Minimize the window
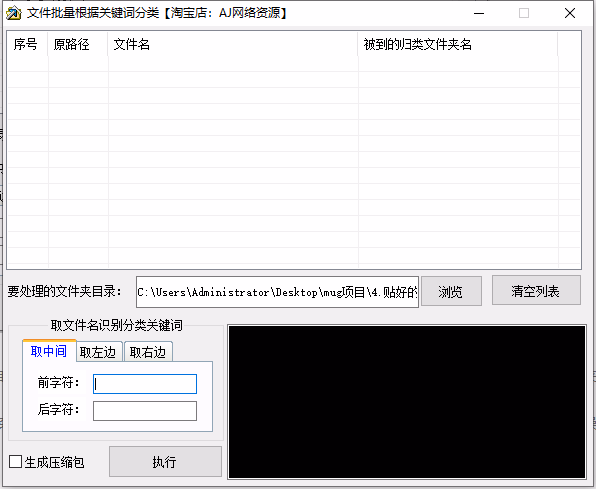 (479, 13)
